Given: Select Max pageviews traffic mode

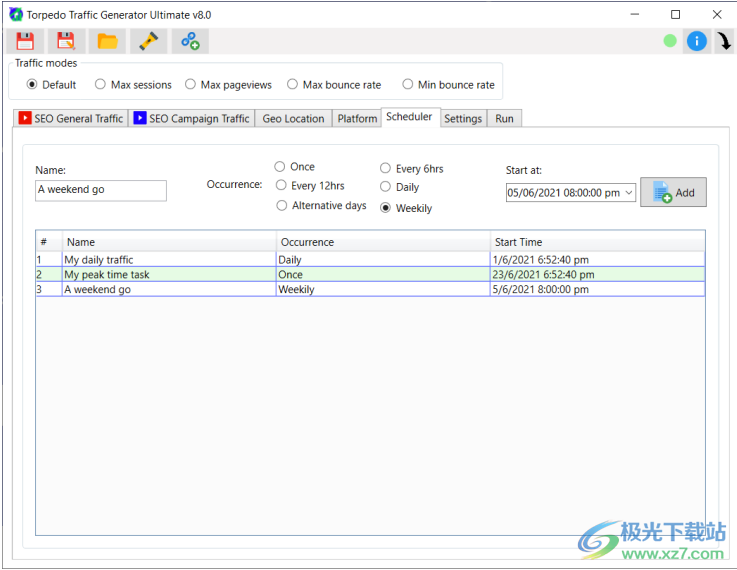Looking at the screenshot, I should pos(228,85).
